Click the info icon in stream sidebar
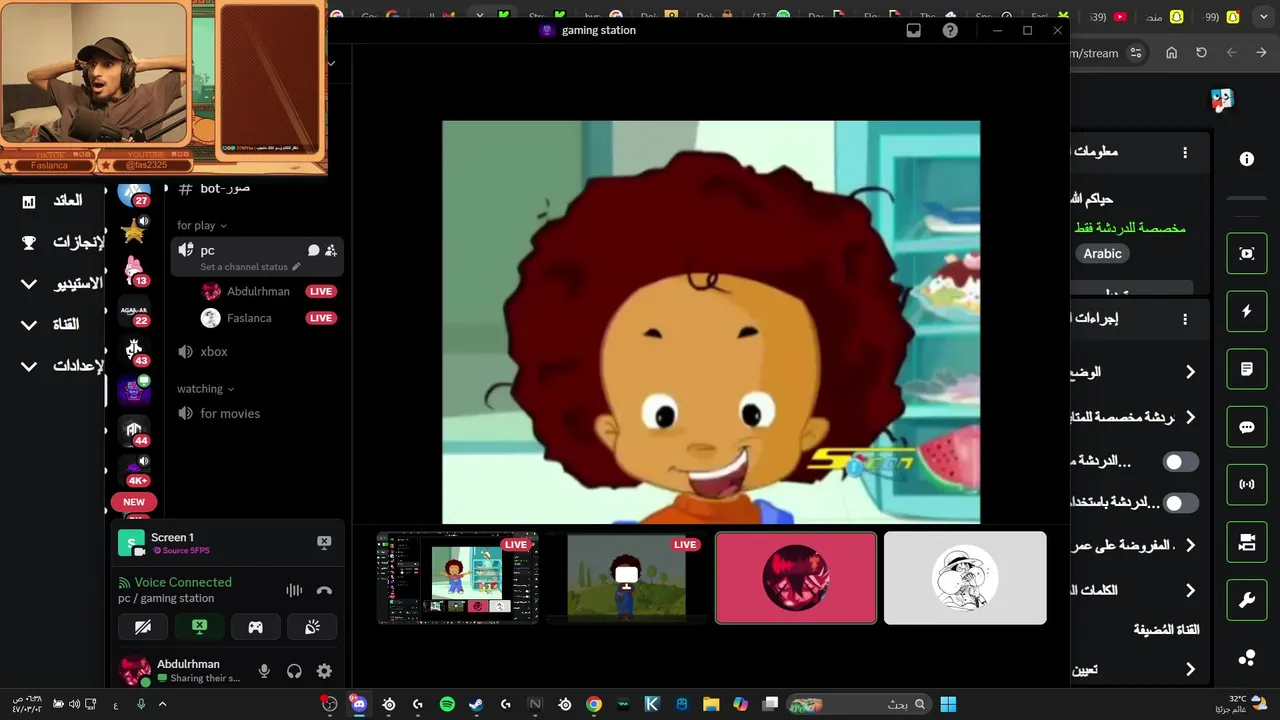 pyautogui.click(x=1247, y=159)
